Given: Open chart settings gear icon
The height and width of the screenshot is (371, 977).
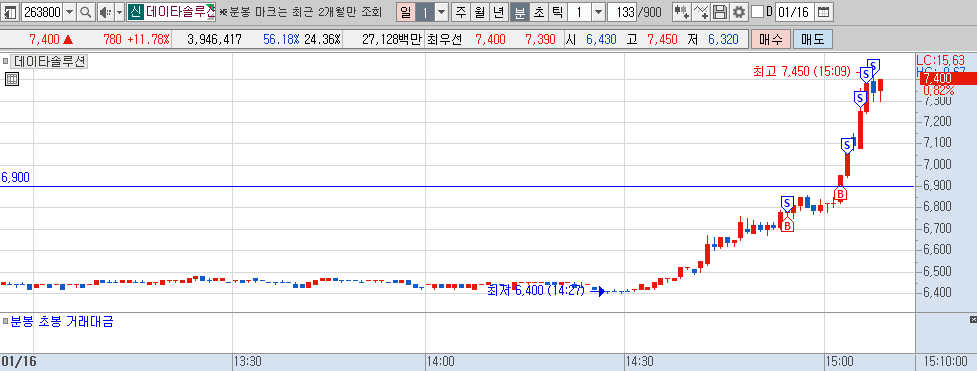Looking at the screenshot, I should coord(739,12).
